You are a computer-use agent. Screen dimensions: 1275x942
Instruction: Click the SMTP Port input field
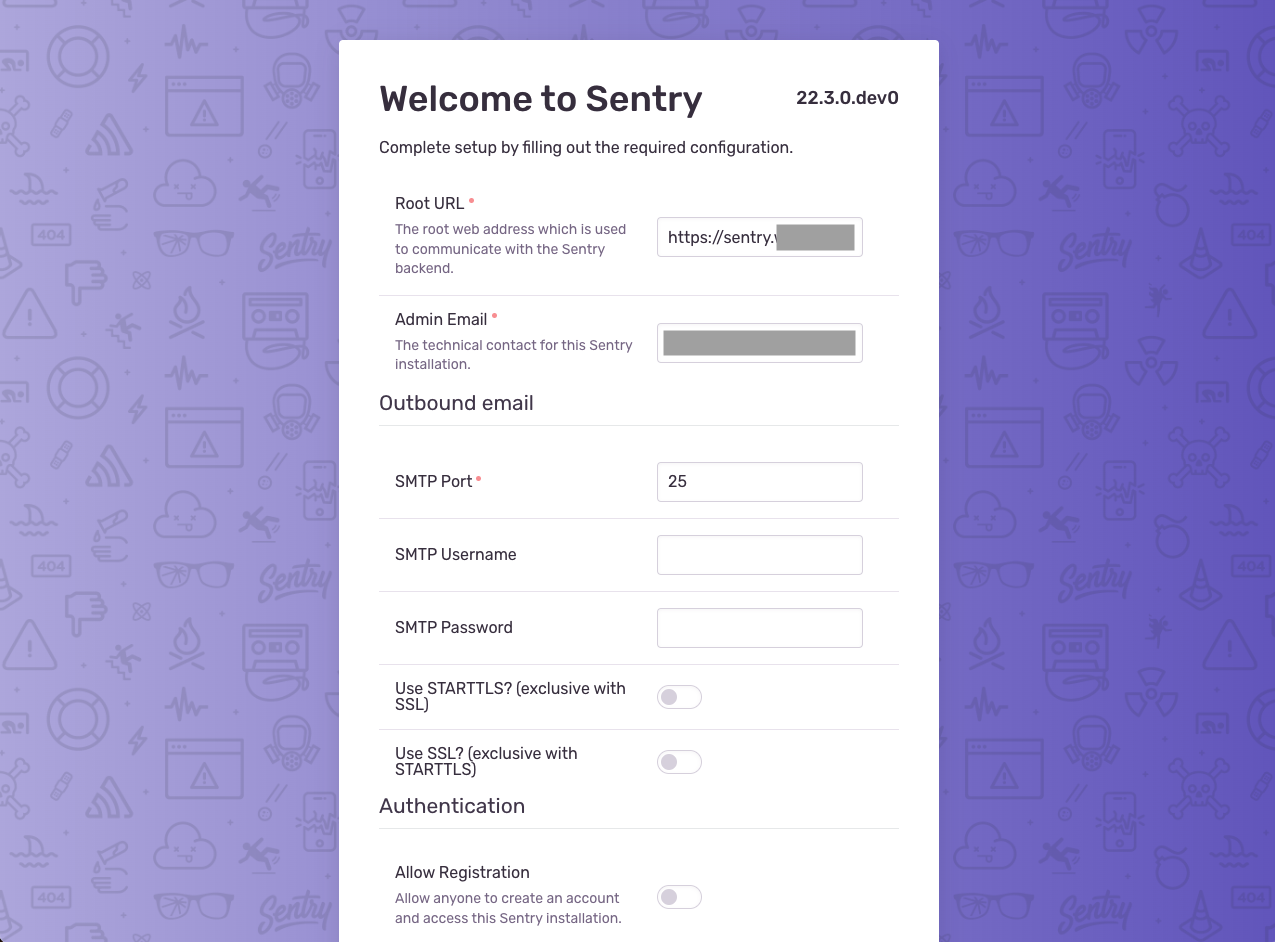759,481
